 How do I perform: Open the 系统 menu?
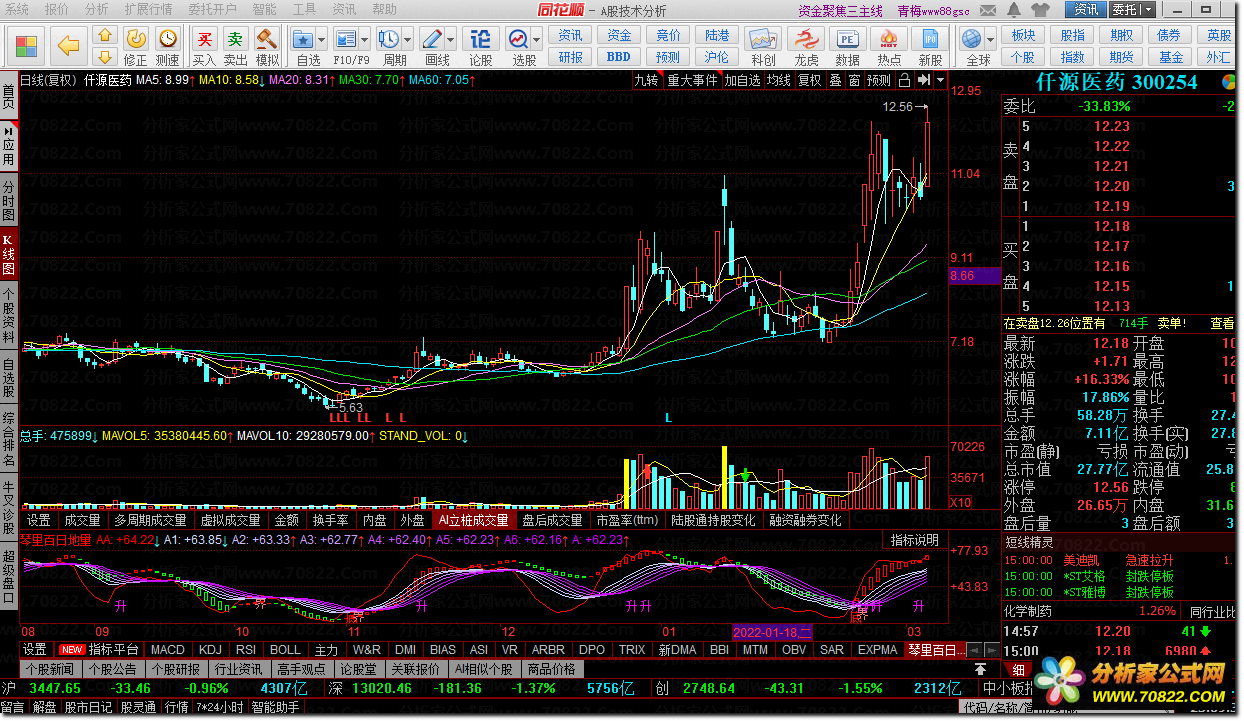point(17,9)
